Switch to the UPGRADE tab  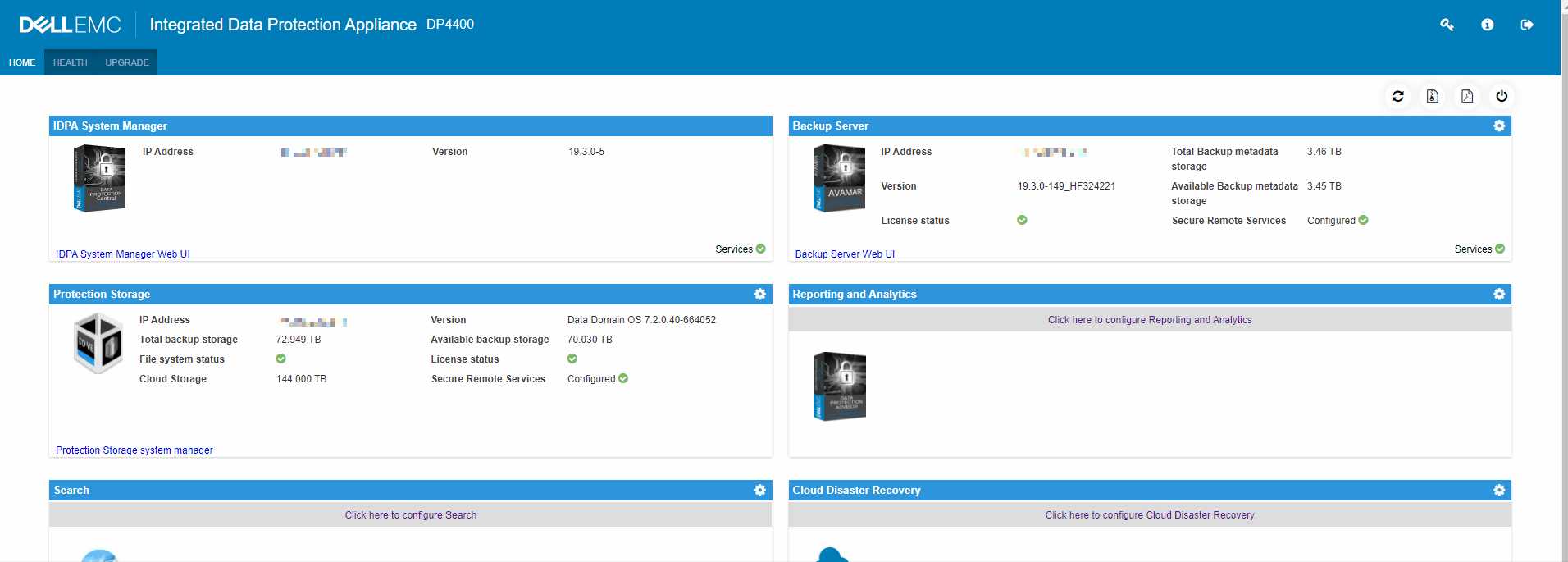pos(127,62)
